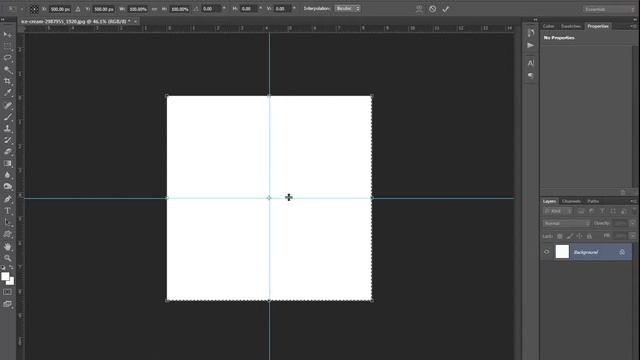The image size is (640, 360).
Task: Click the Y position input field
Action: (104, 9)
